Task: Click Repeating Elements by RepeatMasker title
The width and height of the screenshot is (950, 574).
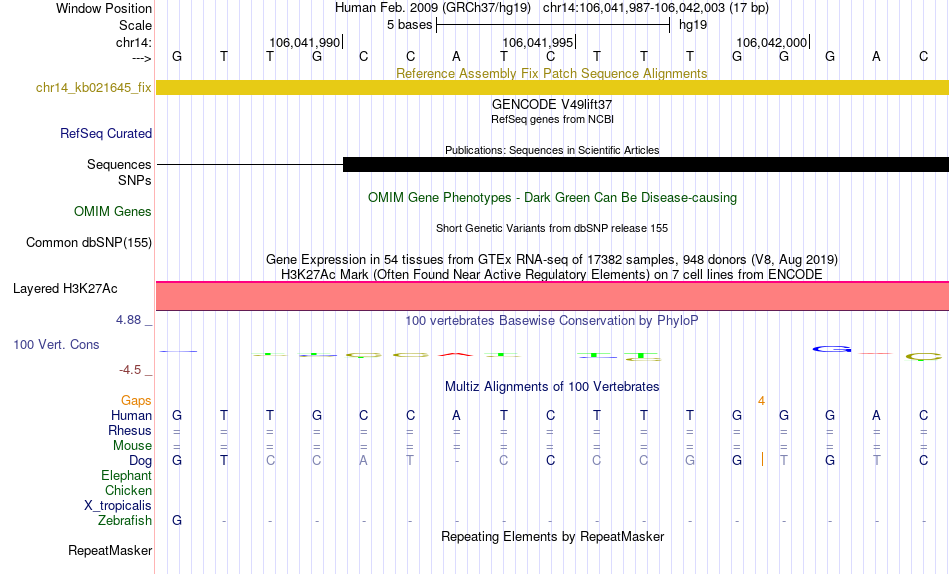Action: [x=552, y=536]
